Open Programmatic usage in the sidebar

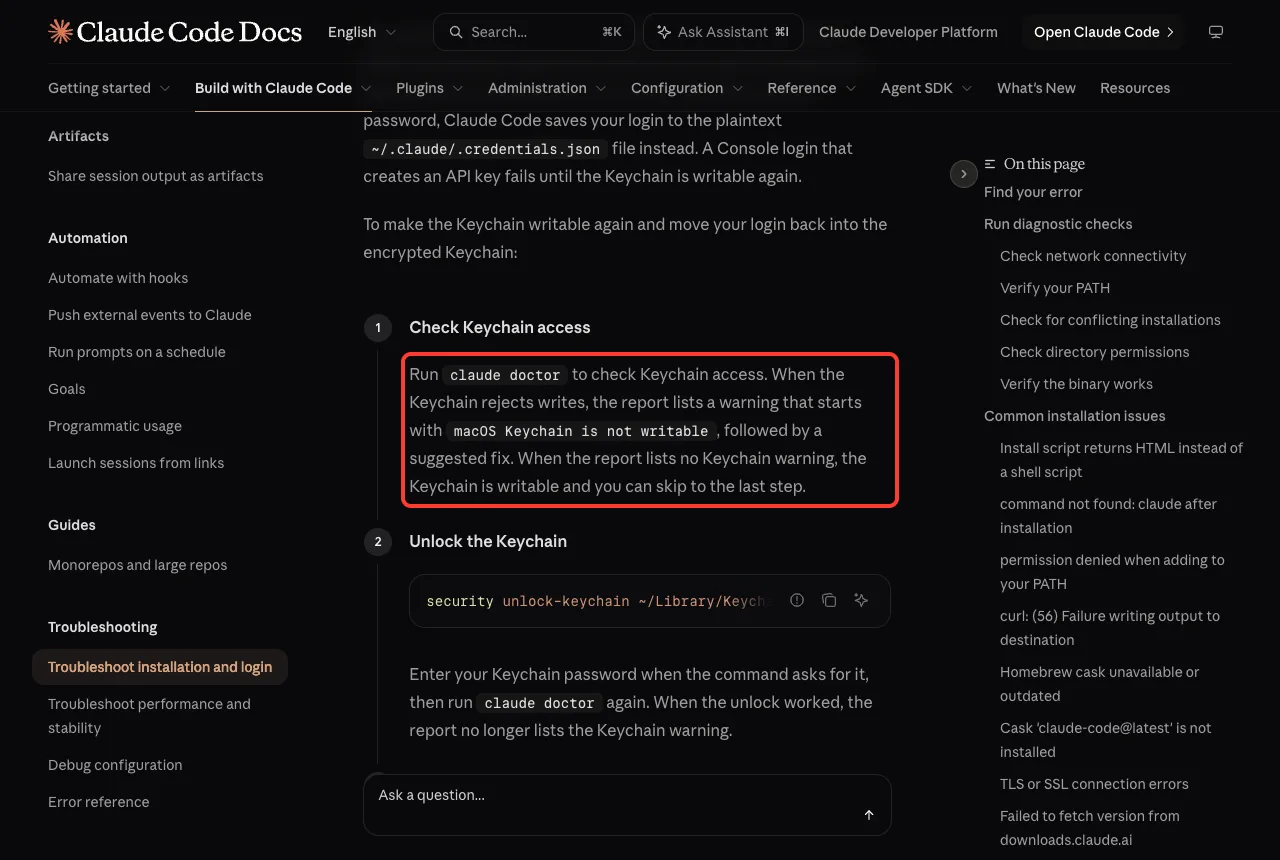point(115,426)
